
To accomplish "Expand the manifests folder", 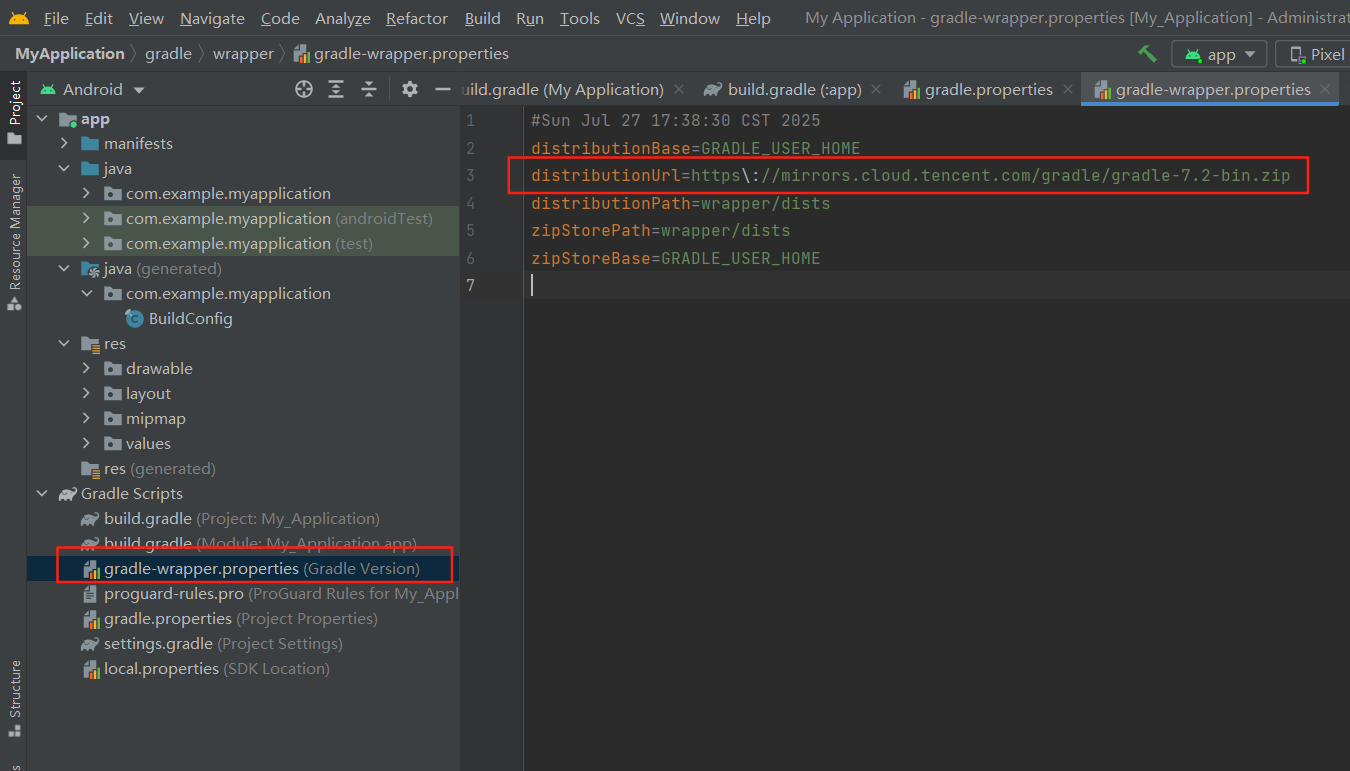I will click(x=63, y=143).
